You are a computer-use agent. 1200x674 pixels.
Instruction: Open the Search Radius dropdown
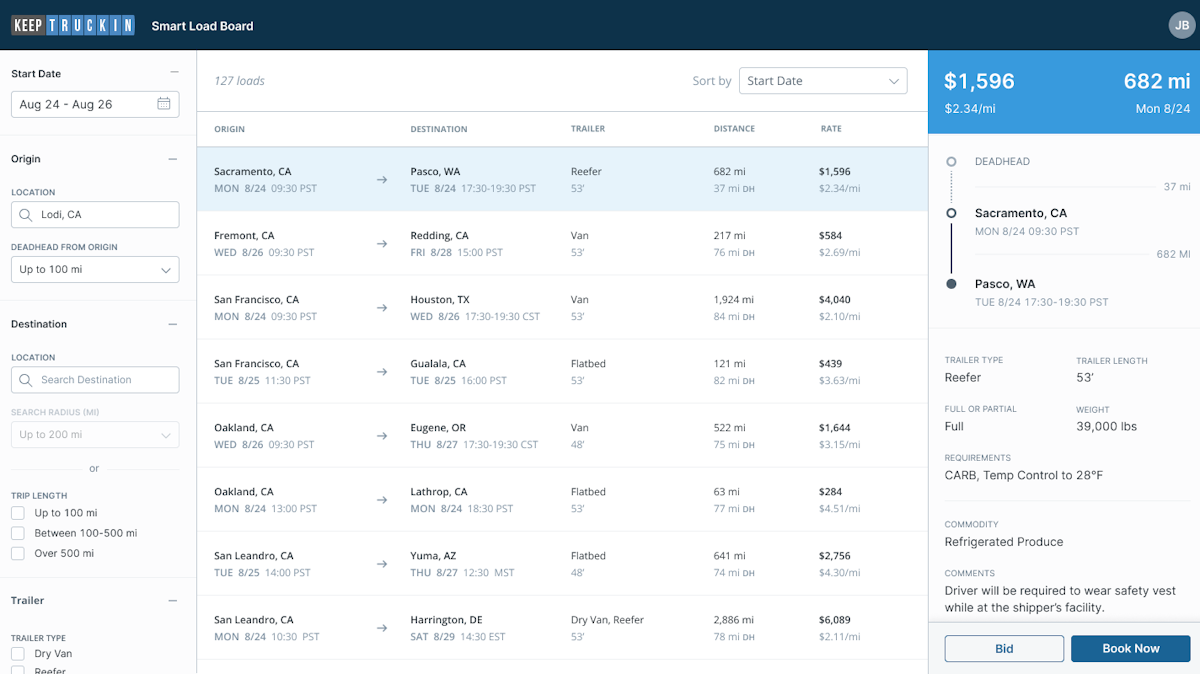pos(95,434)
